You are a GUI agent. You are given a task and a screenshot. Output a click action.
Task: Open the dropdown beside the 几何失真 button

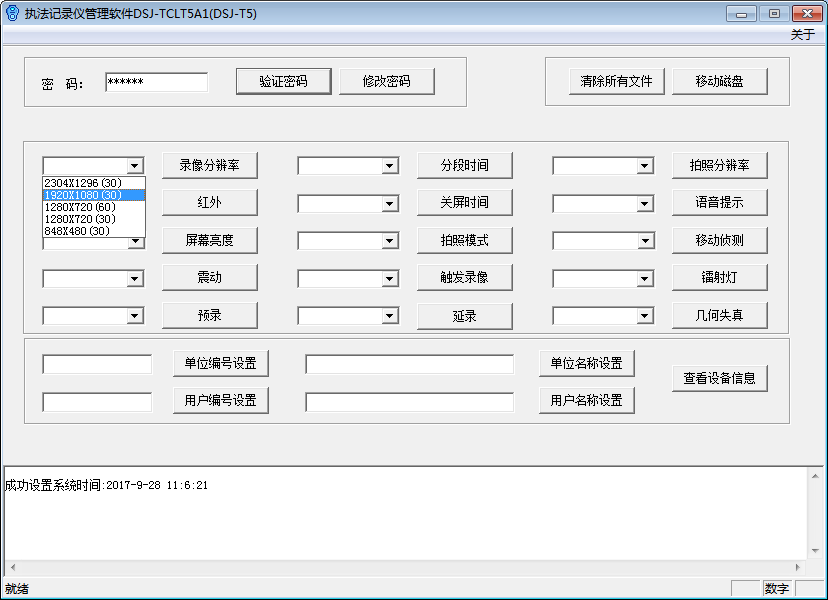(645, 316)
